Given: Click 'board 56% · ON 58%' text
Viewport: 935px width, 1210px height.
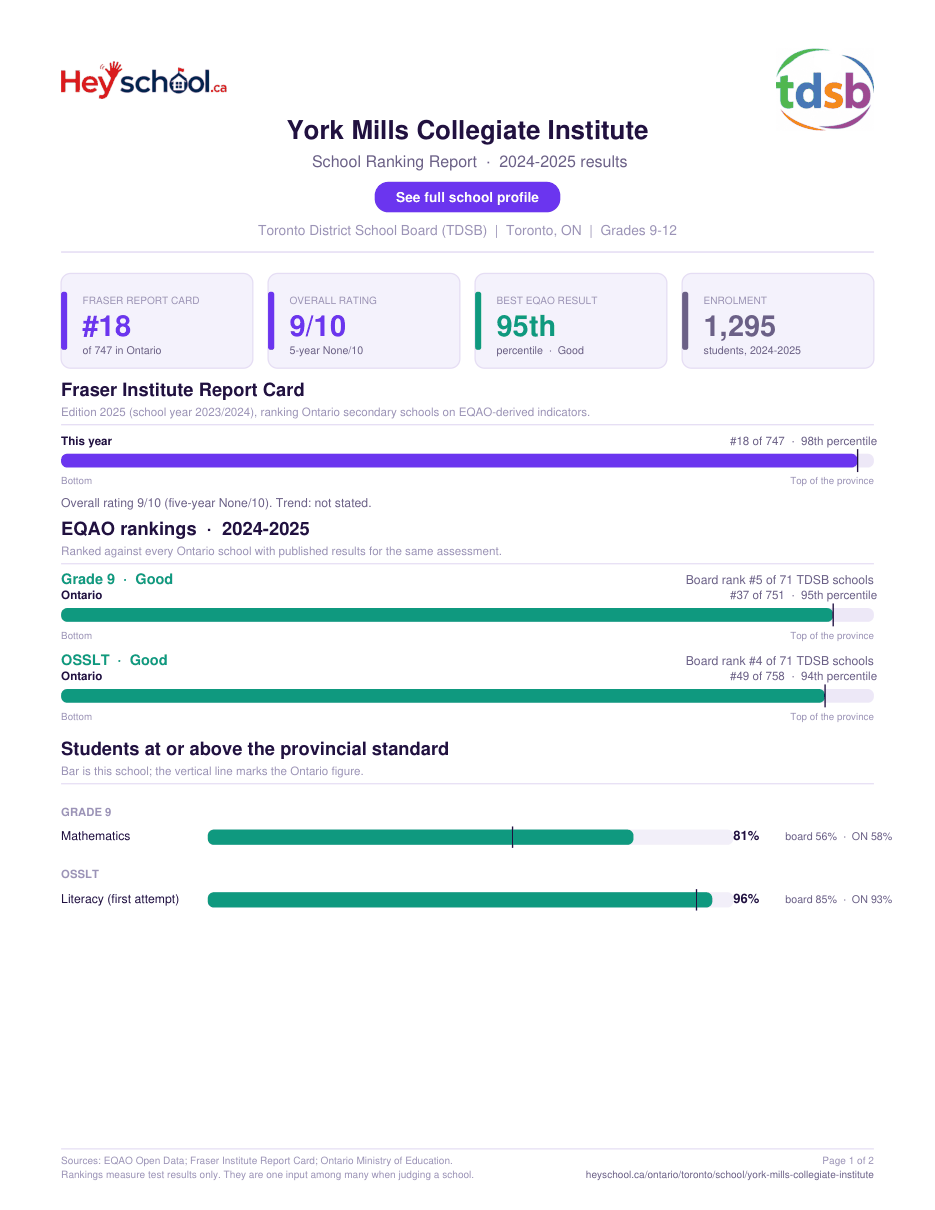Looking at the screenshot, I should [838, 837].
